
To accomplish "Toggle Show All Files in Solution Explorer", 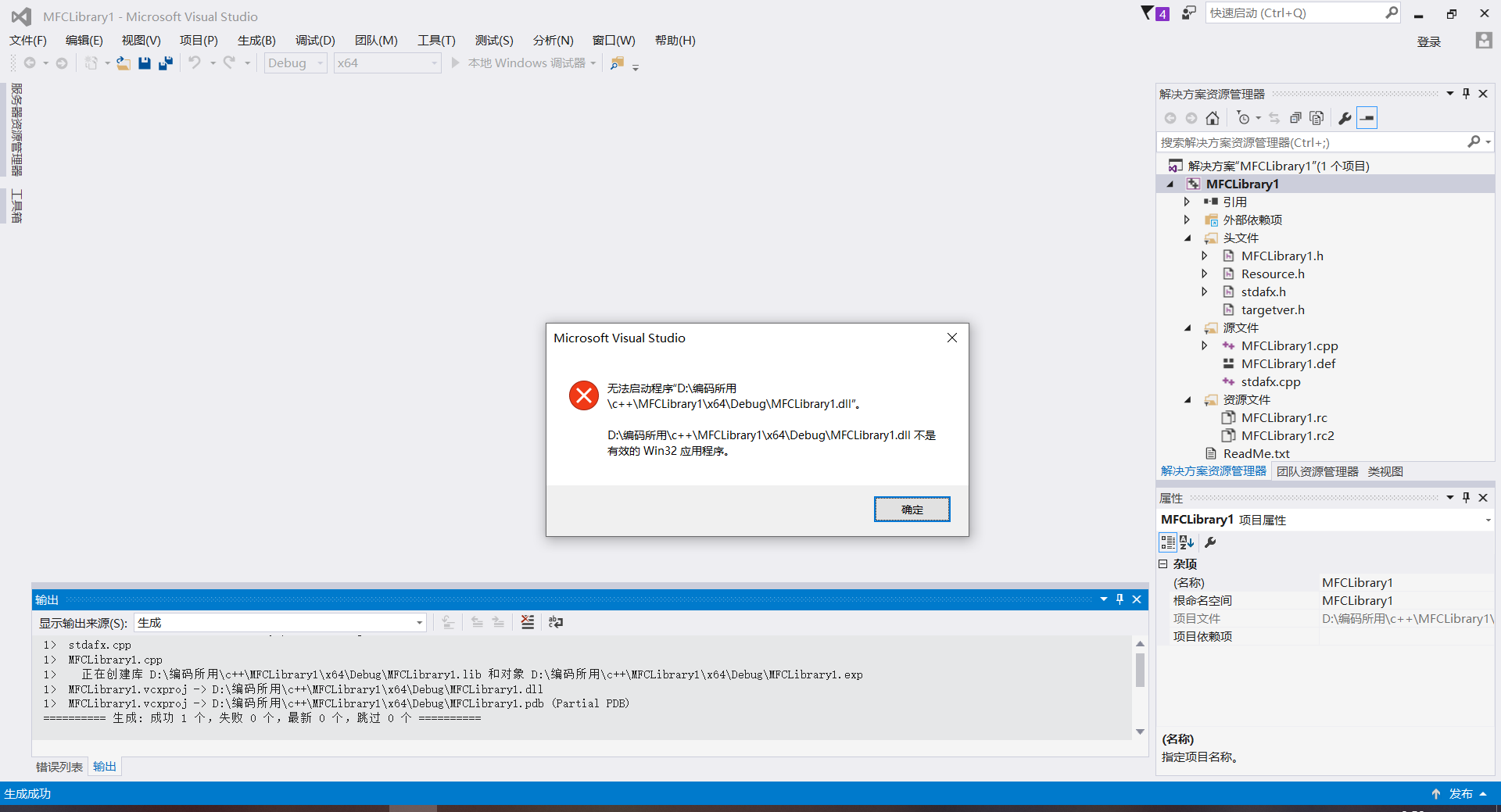I will [x=1317, y=118].
